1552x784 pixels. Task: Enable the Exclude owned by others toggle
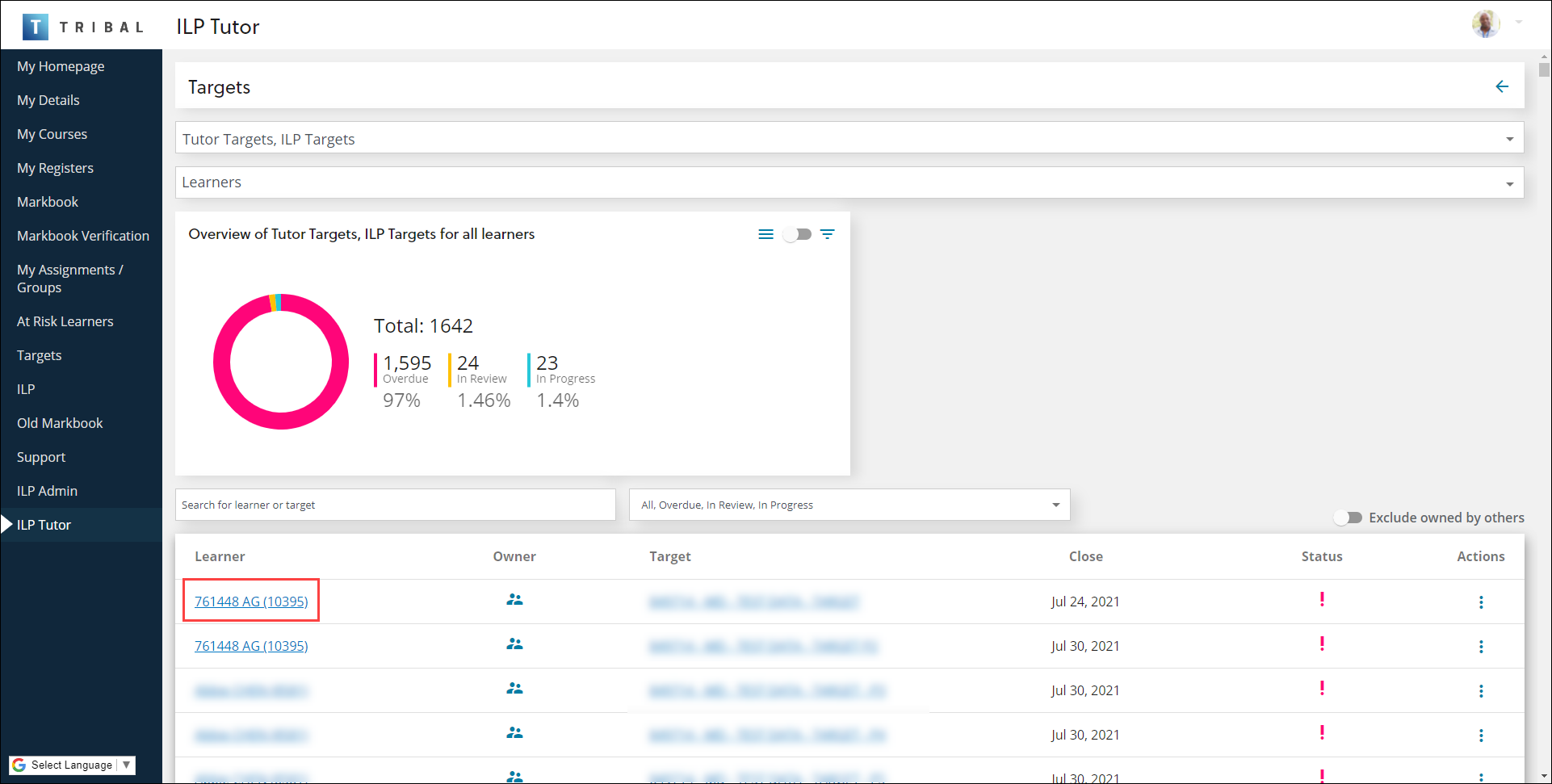coord(1349,518)
